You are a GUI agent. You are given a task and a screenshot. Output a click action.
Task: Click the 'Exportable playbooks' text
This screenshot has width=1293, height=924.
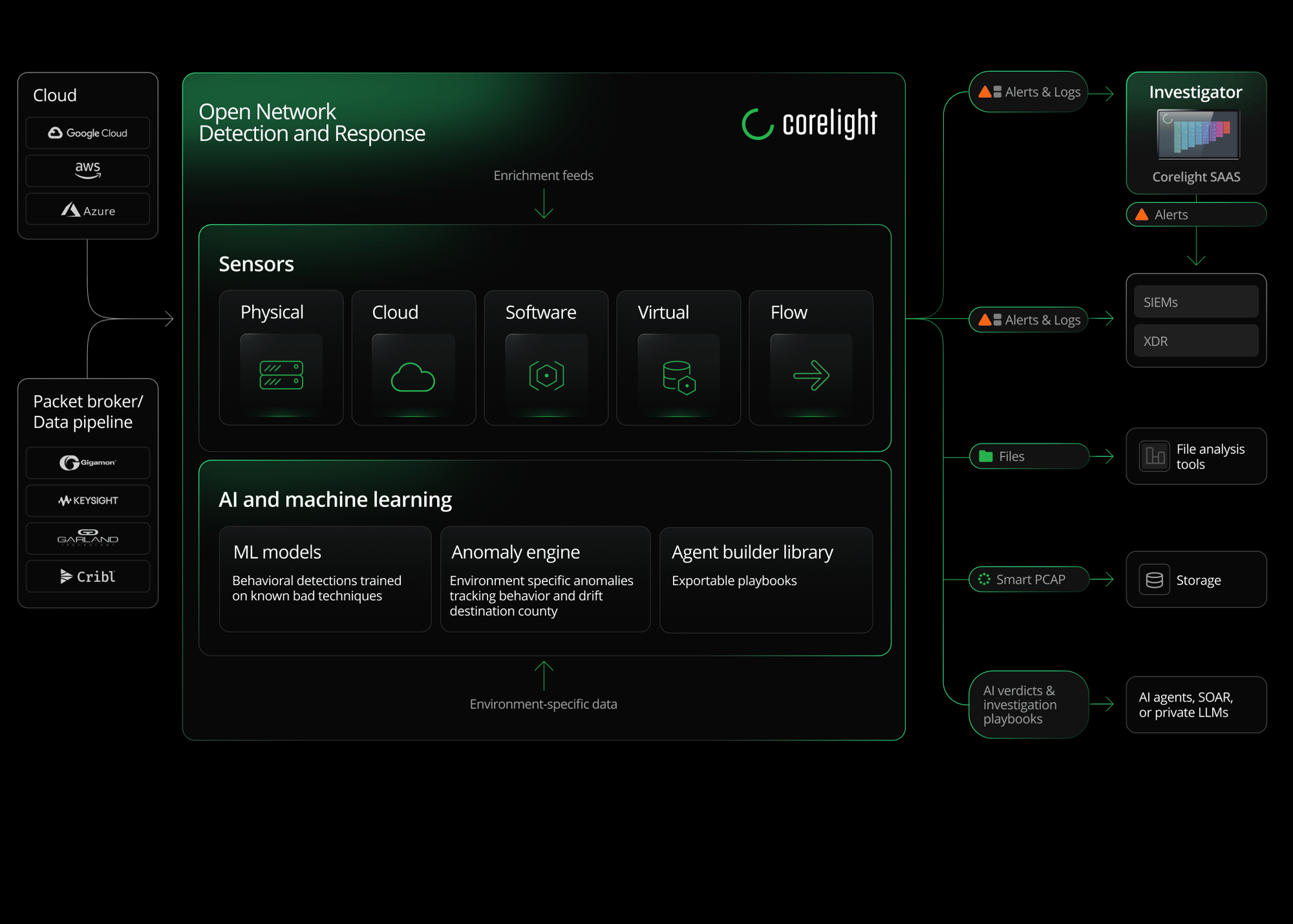point(734,581)
